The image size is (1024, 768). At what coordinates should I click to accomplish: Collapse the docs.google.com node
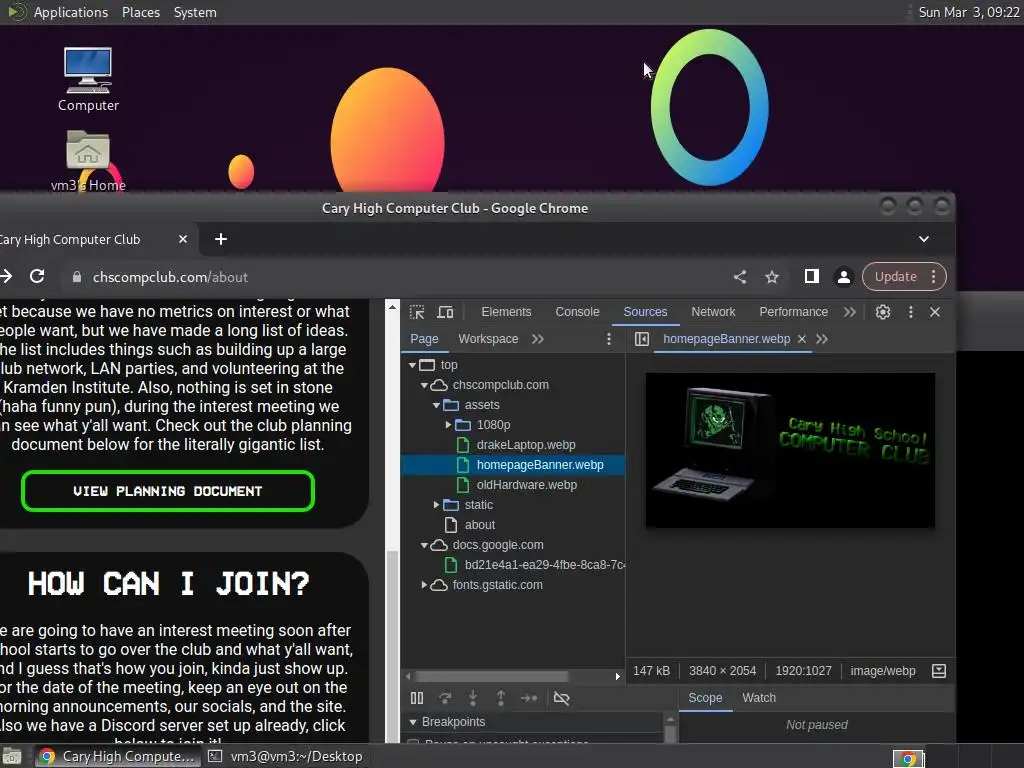(424, 545)
